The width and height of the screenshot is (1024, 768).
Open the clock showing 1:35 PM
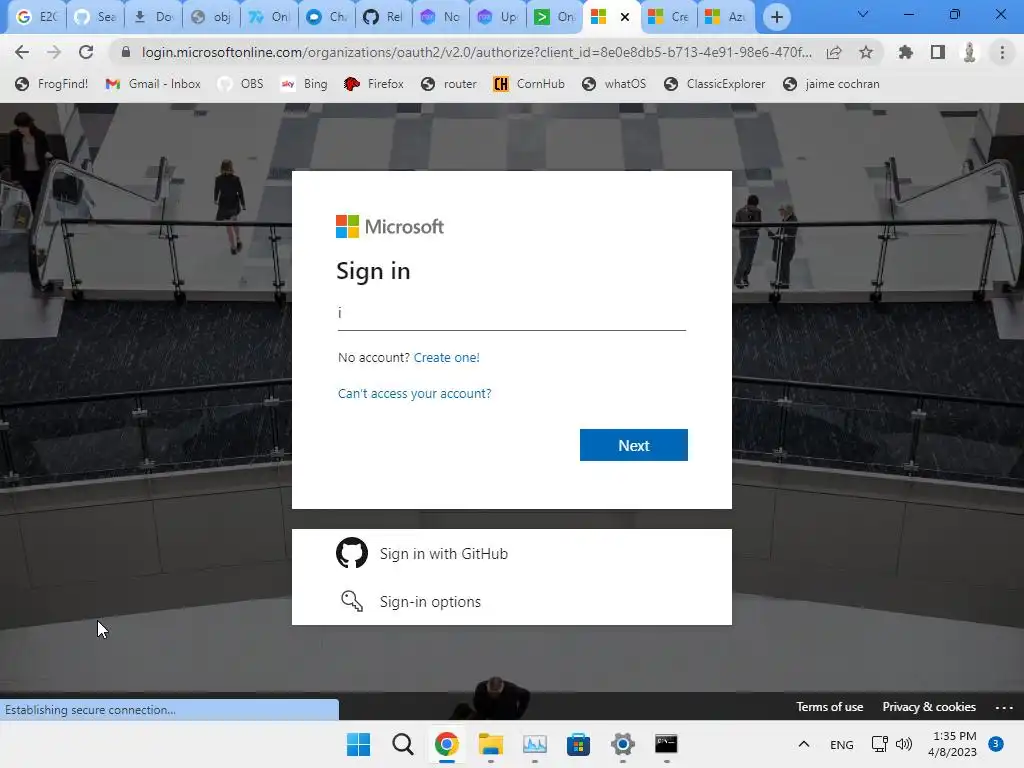953,744
